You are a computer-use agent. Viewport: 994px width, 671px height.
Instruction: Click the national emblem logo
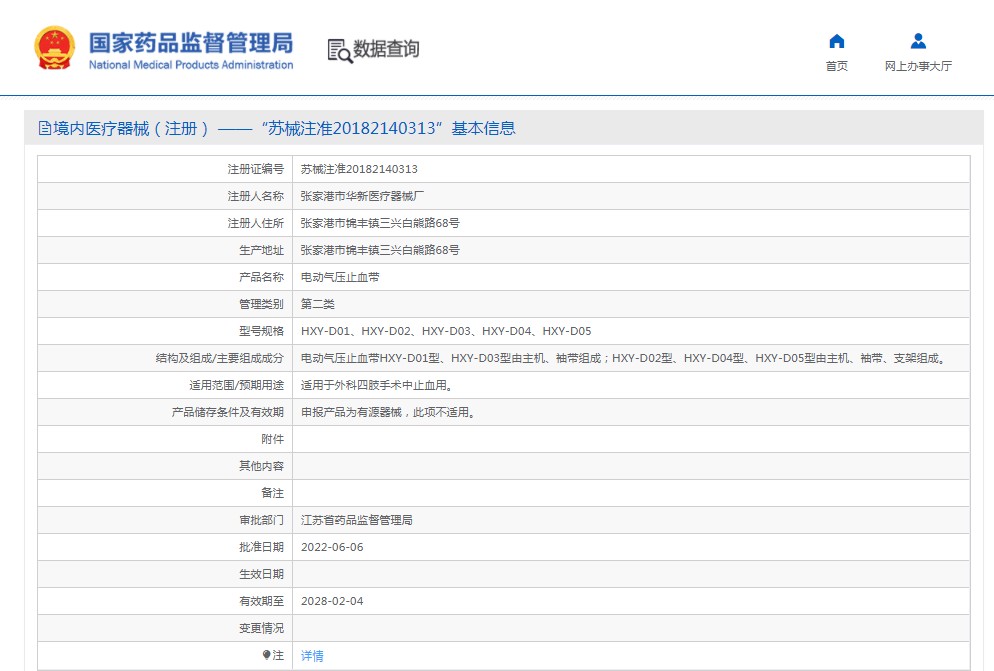pyautogui.click(x=54, y=47)
